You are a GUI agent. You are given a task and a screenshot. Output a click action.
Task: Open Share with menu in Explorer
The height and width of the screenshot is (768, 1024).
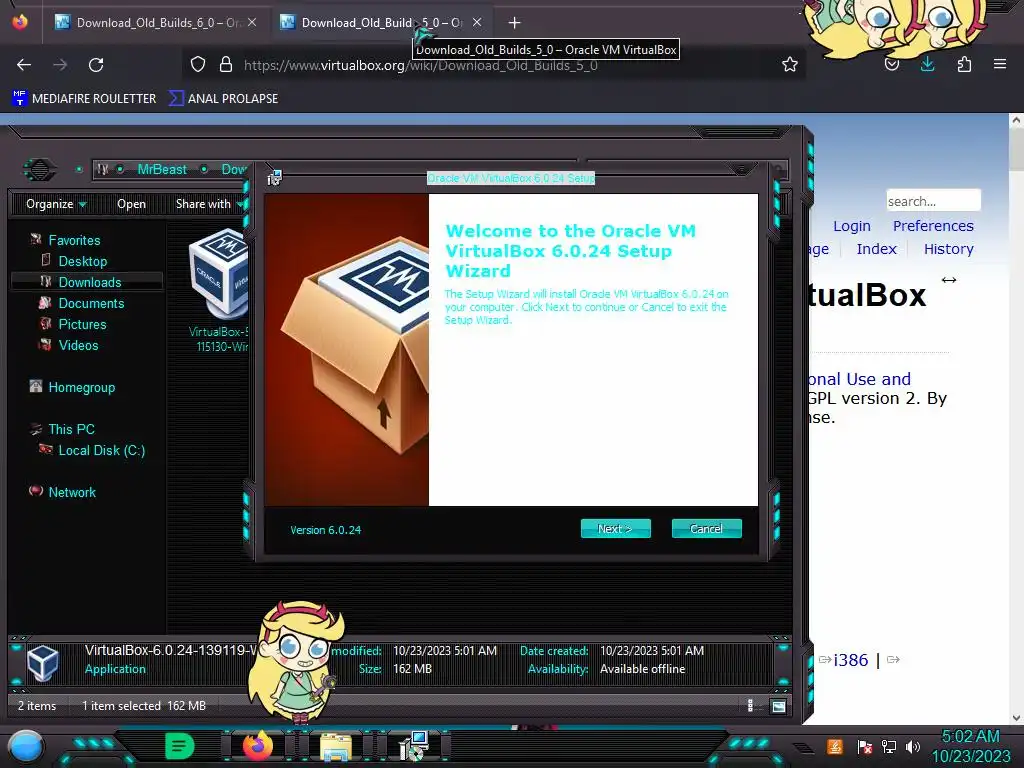208,204
